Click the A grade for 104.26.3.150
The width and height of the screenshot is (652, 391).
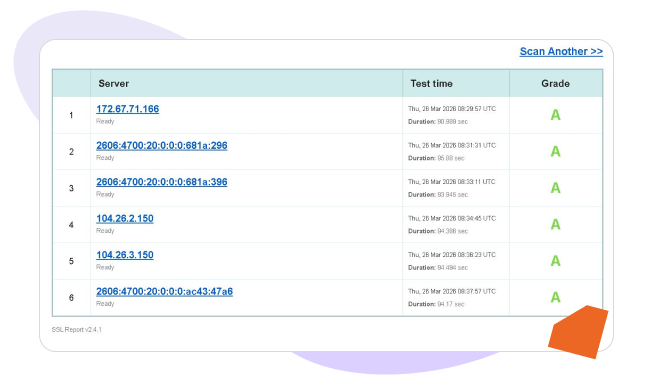coord(556,261)
